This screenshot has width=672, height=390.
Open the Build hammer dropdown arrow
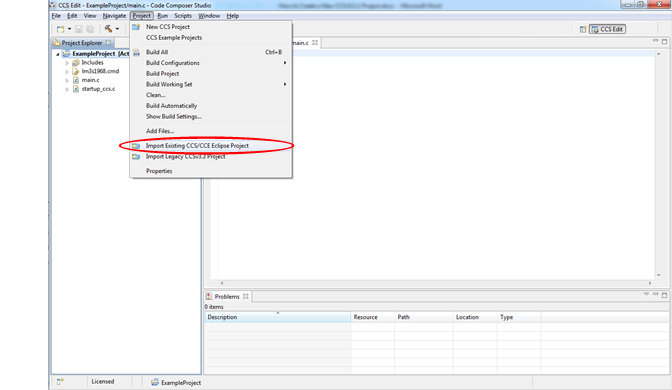click(x=117, y=29)
